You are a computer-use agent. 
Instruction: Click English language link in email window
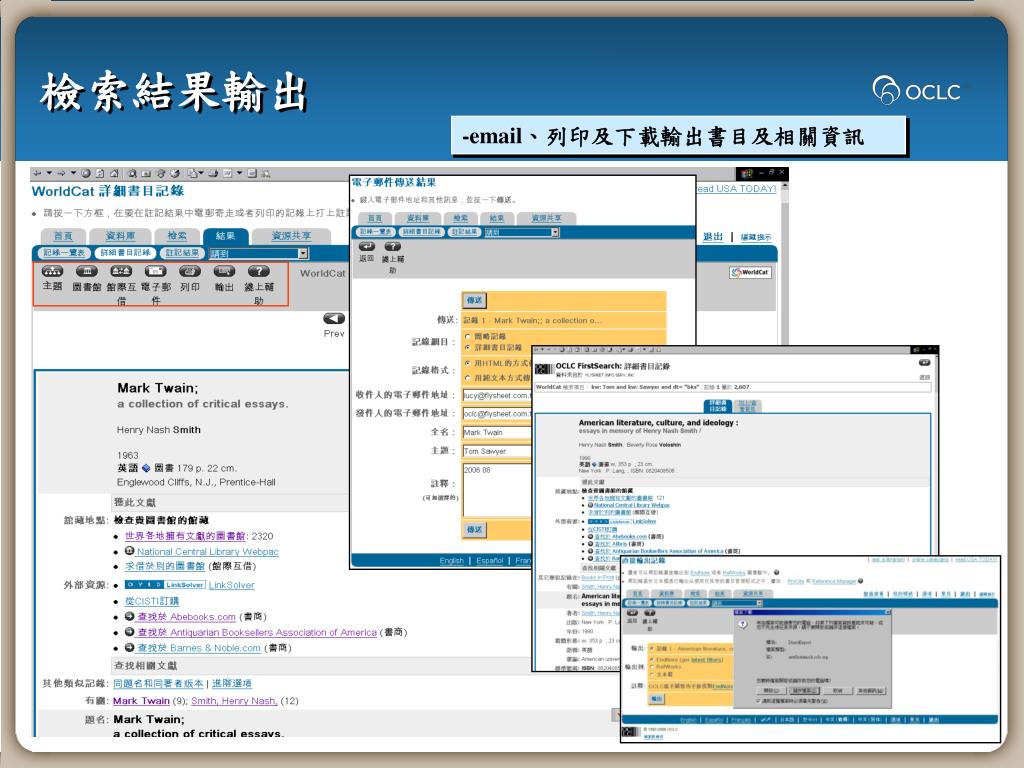(451, 560)
